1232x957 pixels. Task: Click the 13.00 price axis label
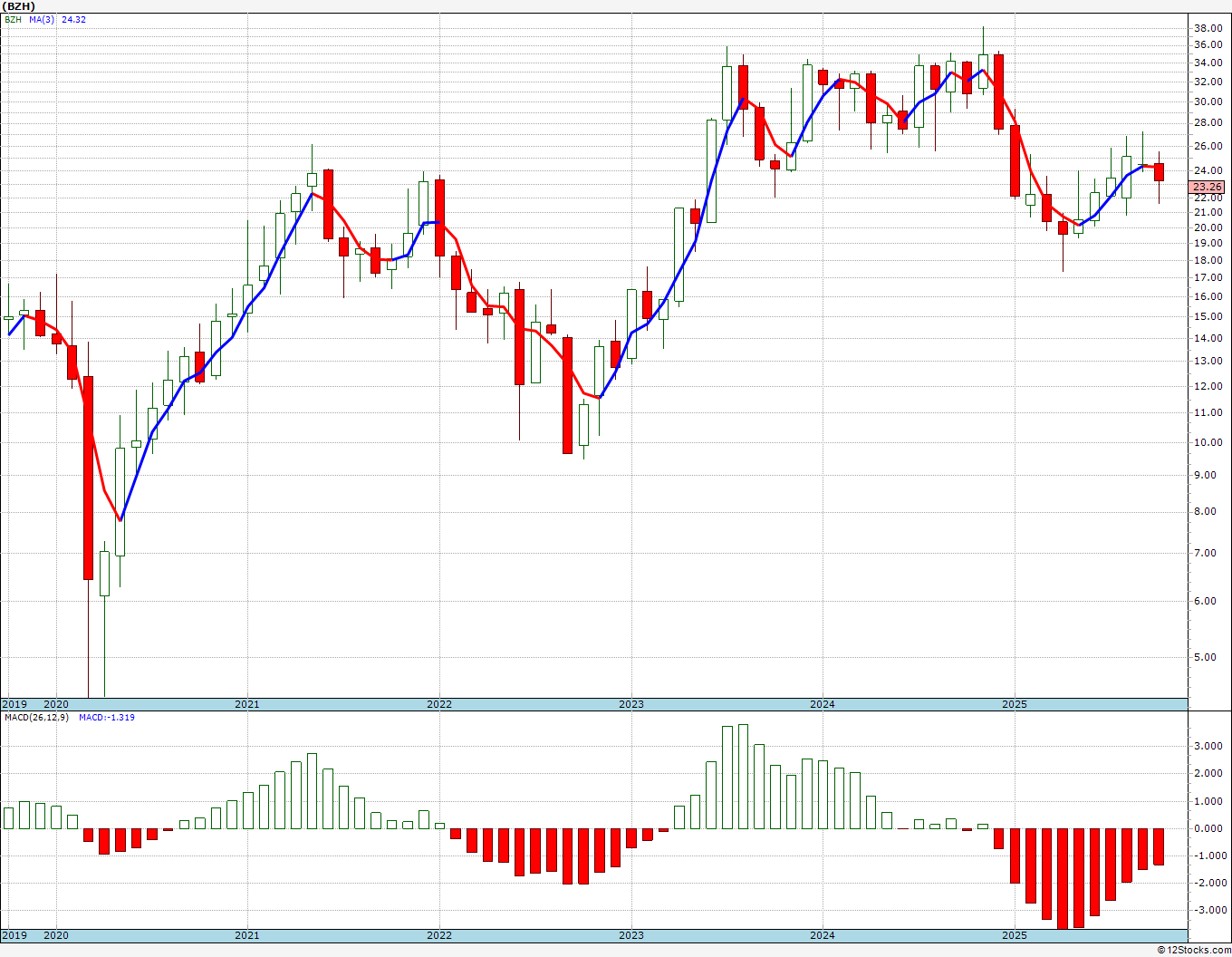[x=1208, y=361]
